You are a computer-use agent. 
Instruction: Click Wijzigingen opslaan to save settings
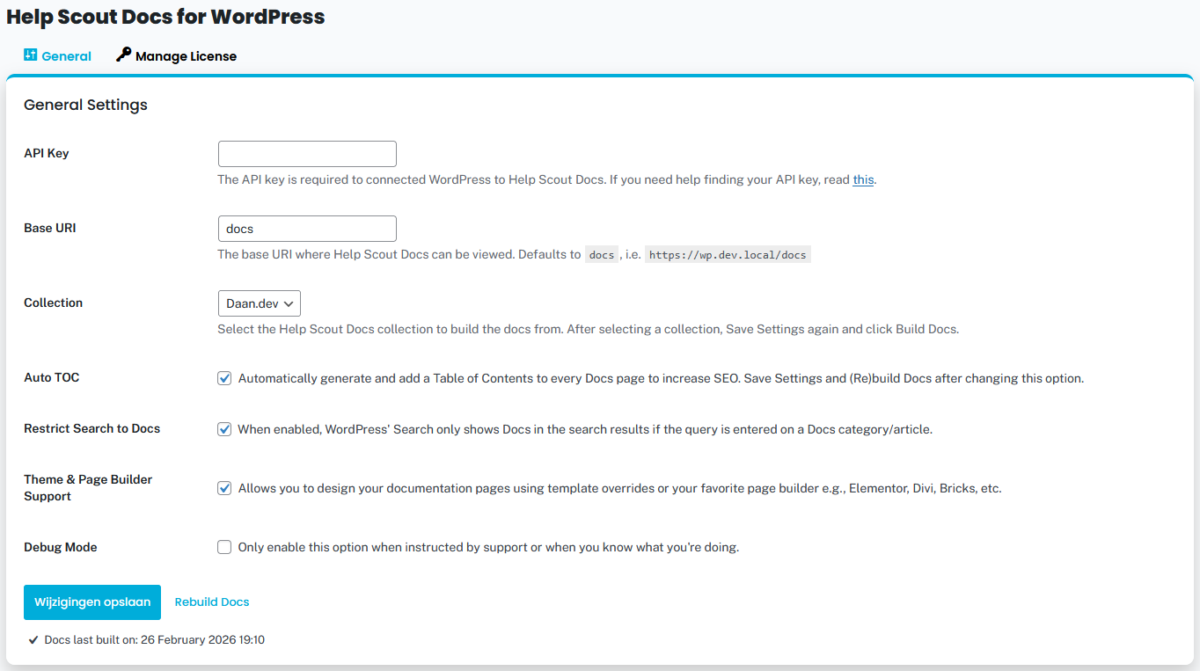tap(92, 602)
